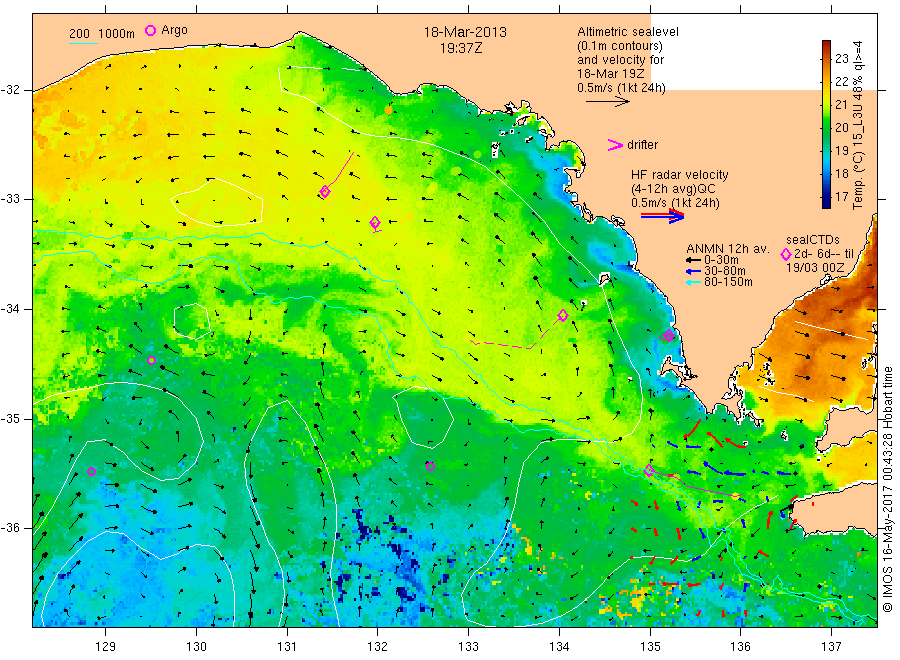The image size is (900, 660).
Task: Click the 135 longitude axis label
Action: click(650, 647)
